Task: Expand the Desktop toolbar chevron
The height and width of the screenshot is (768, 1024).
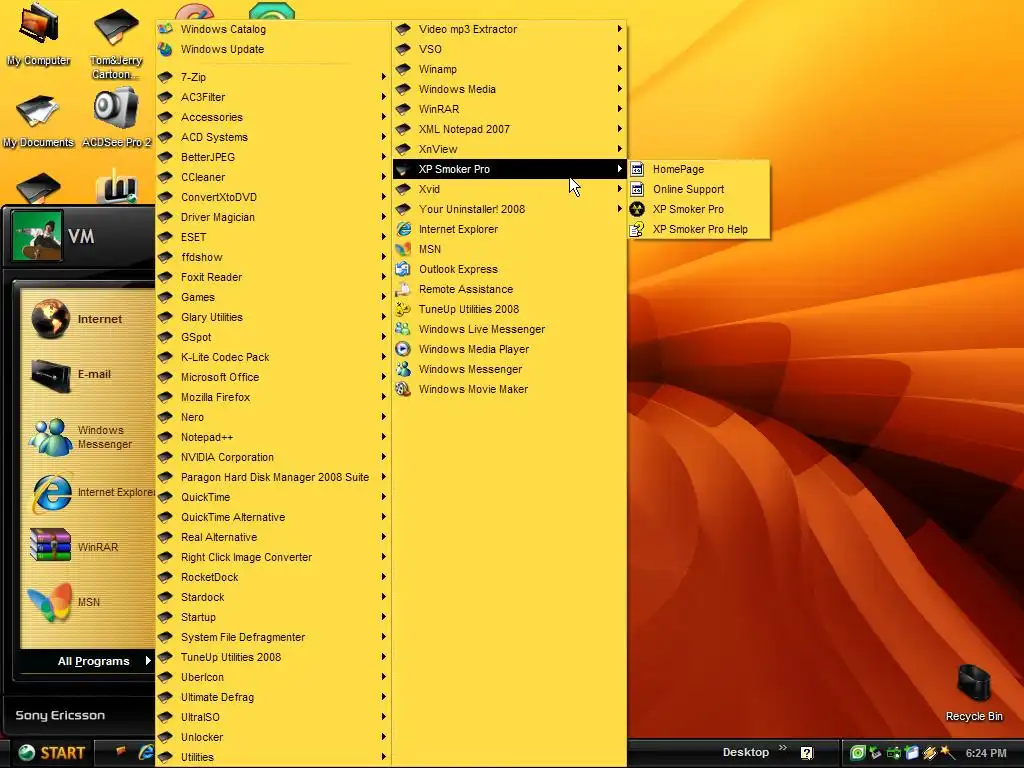Action: coord(782,748)
